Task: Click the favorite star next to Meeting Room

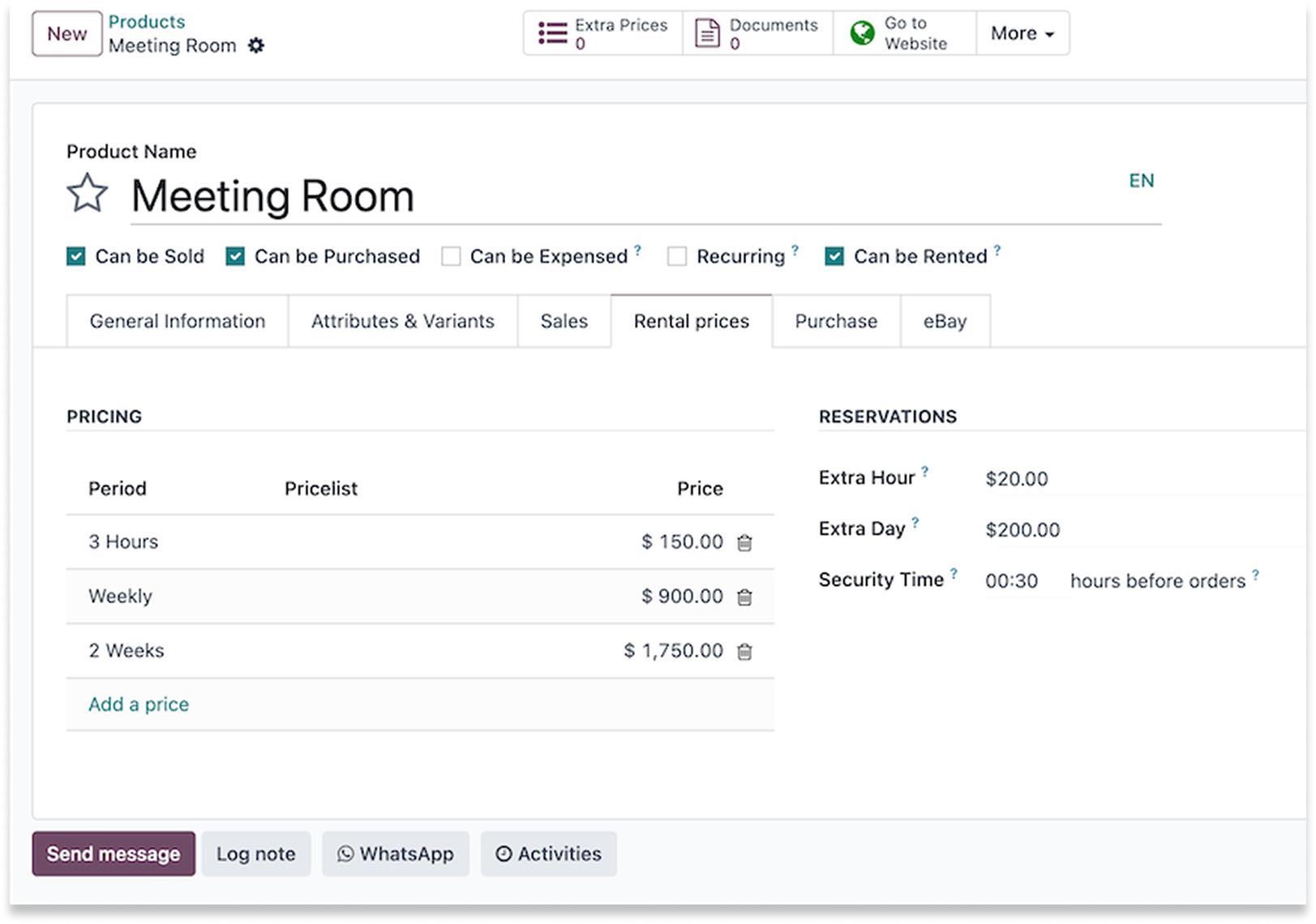Action: (x=87, y=194)
